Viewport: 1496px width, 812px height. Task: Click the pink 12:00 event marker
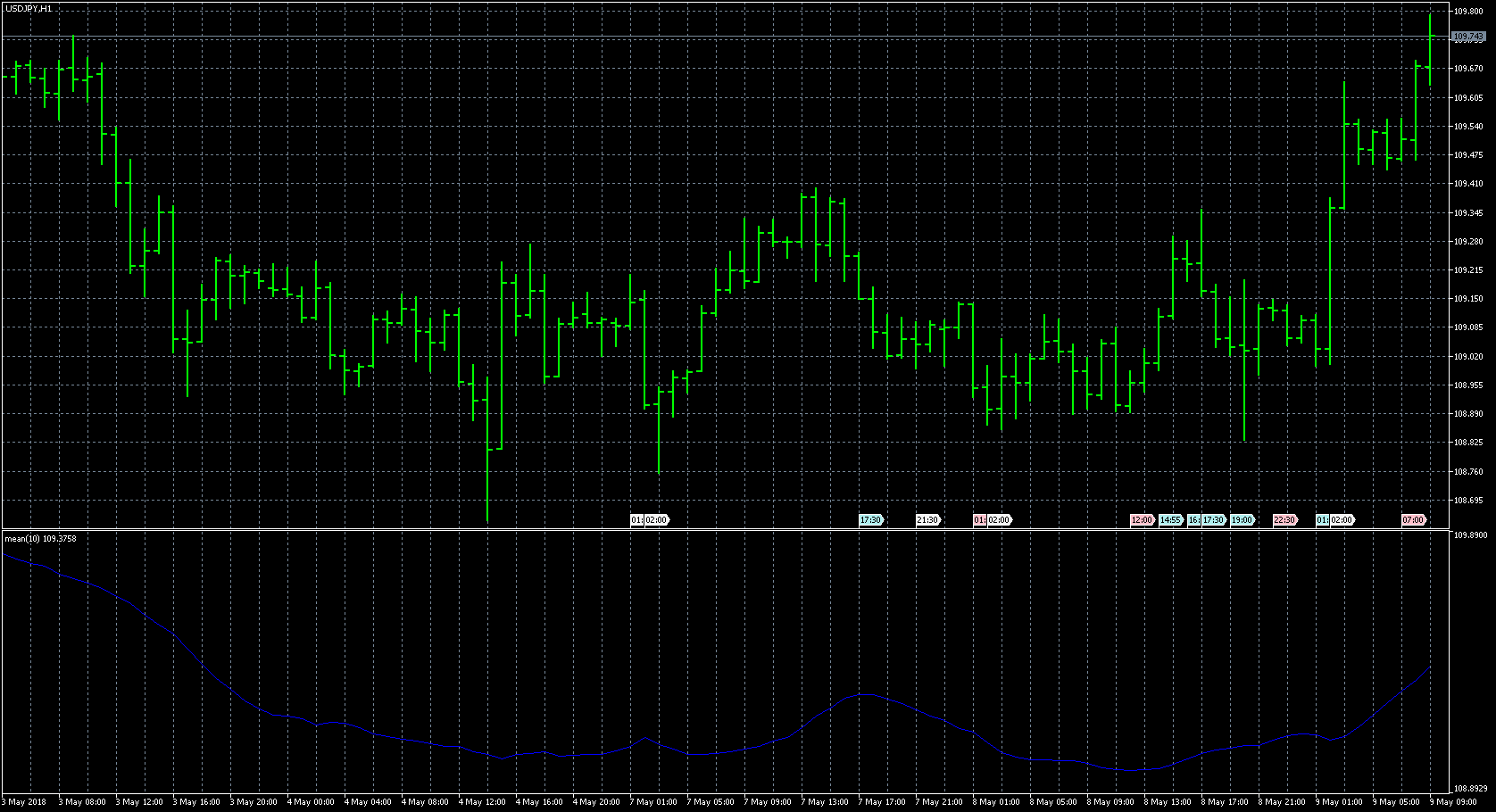pos(1142,520)
